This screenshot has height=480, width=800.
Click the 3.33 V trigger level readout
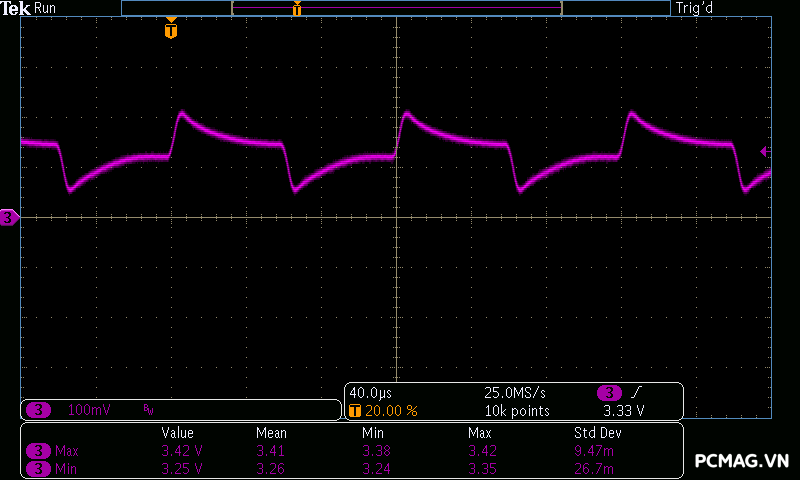point(624,411)
